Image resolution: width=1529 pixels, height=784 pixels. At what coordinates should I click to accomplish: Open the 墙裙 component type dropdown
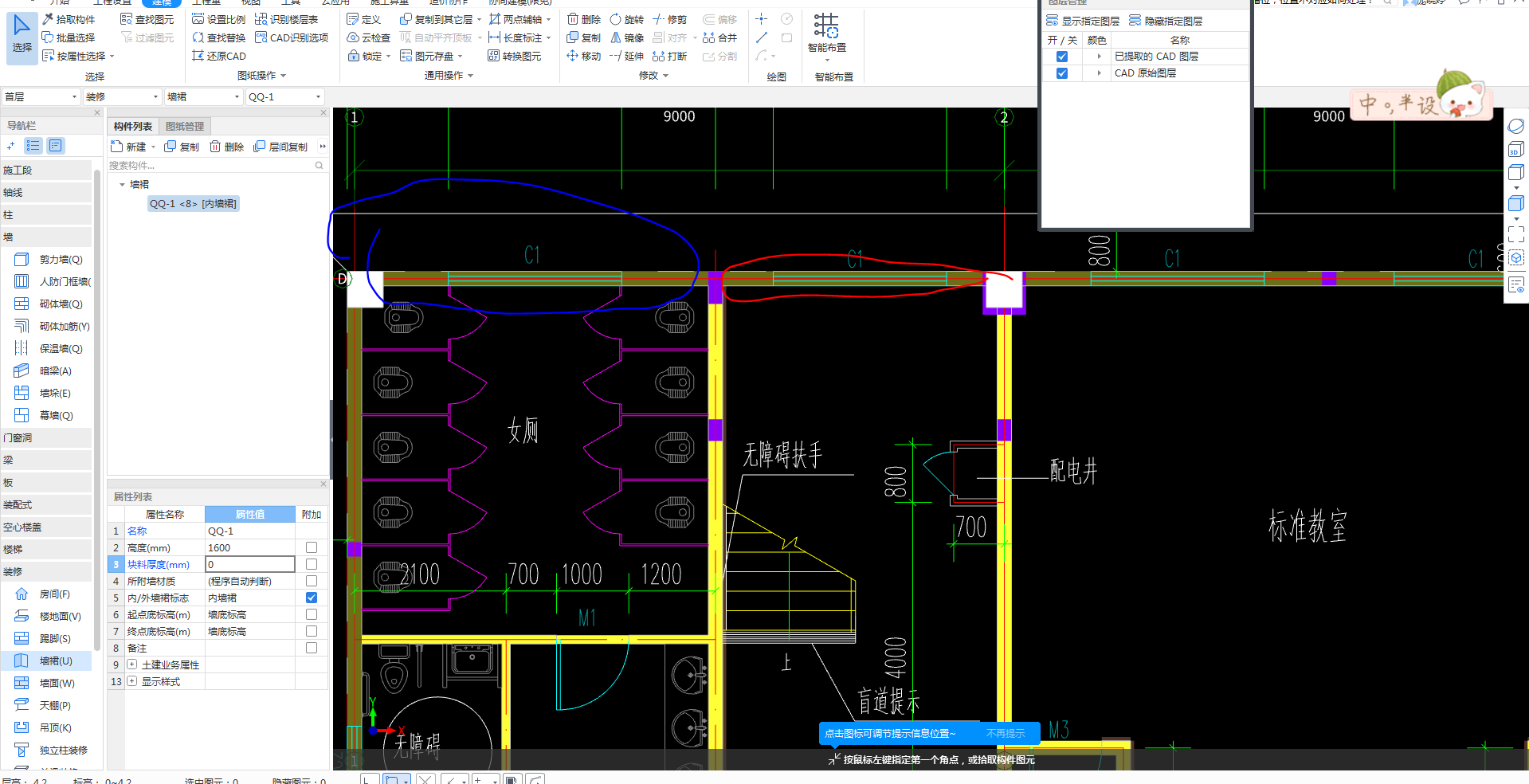coord(203,96)
